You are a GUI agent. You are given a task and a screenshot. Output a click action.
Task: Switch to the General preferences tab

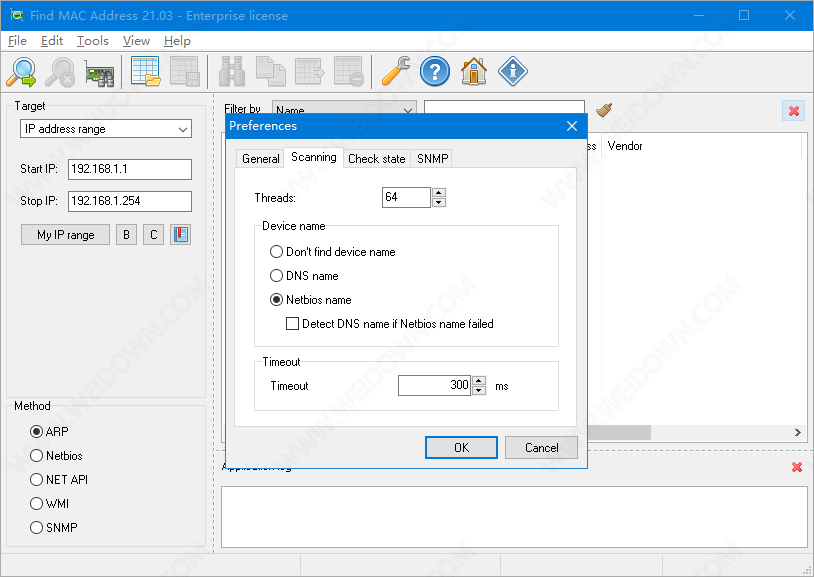260,159
